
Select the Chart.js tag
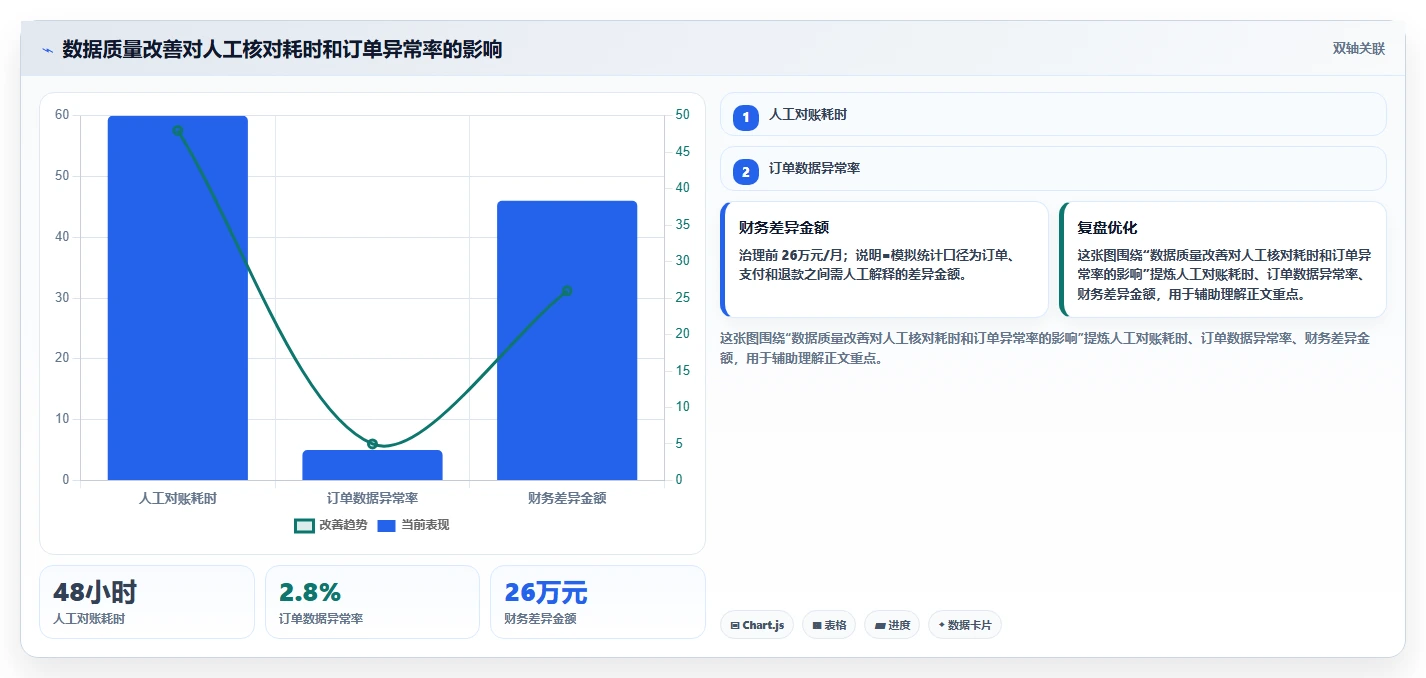(758, 625)
